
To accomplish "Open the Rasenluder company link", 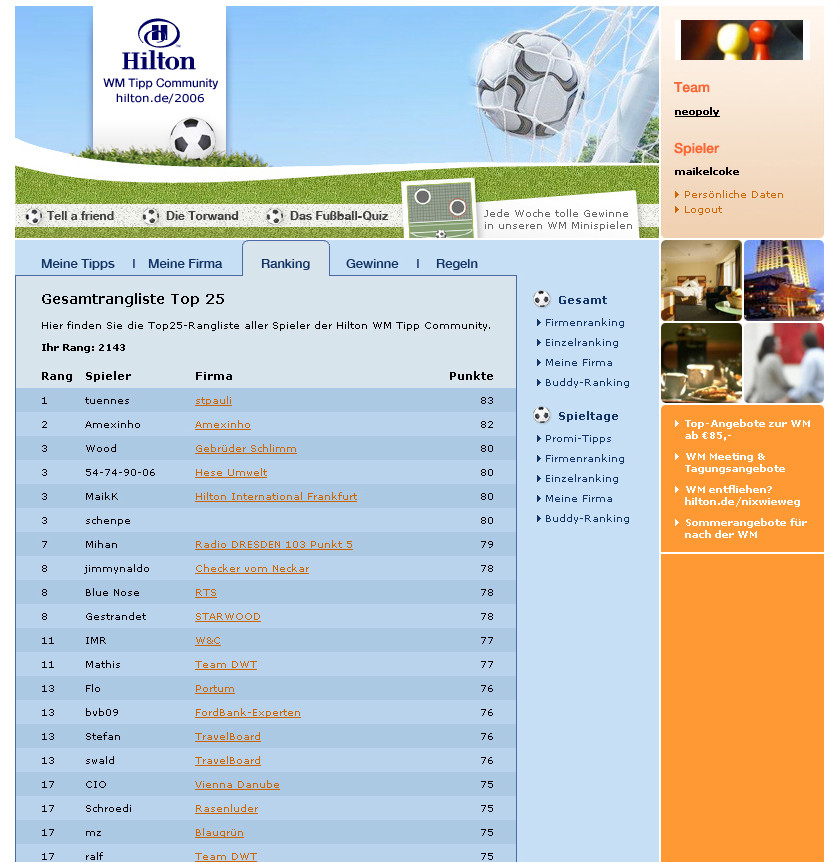I will (x=226, y=809).
